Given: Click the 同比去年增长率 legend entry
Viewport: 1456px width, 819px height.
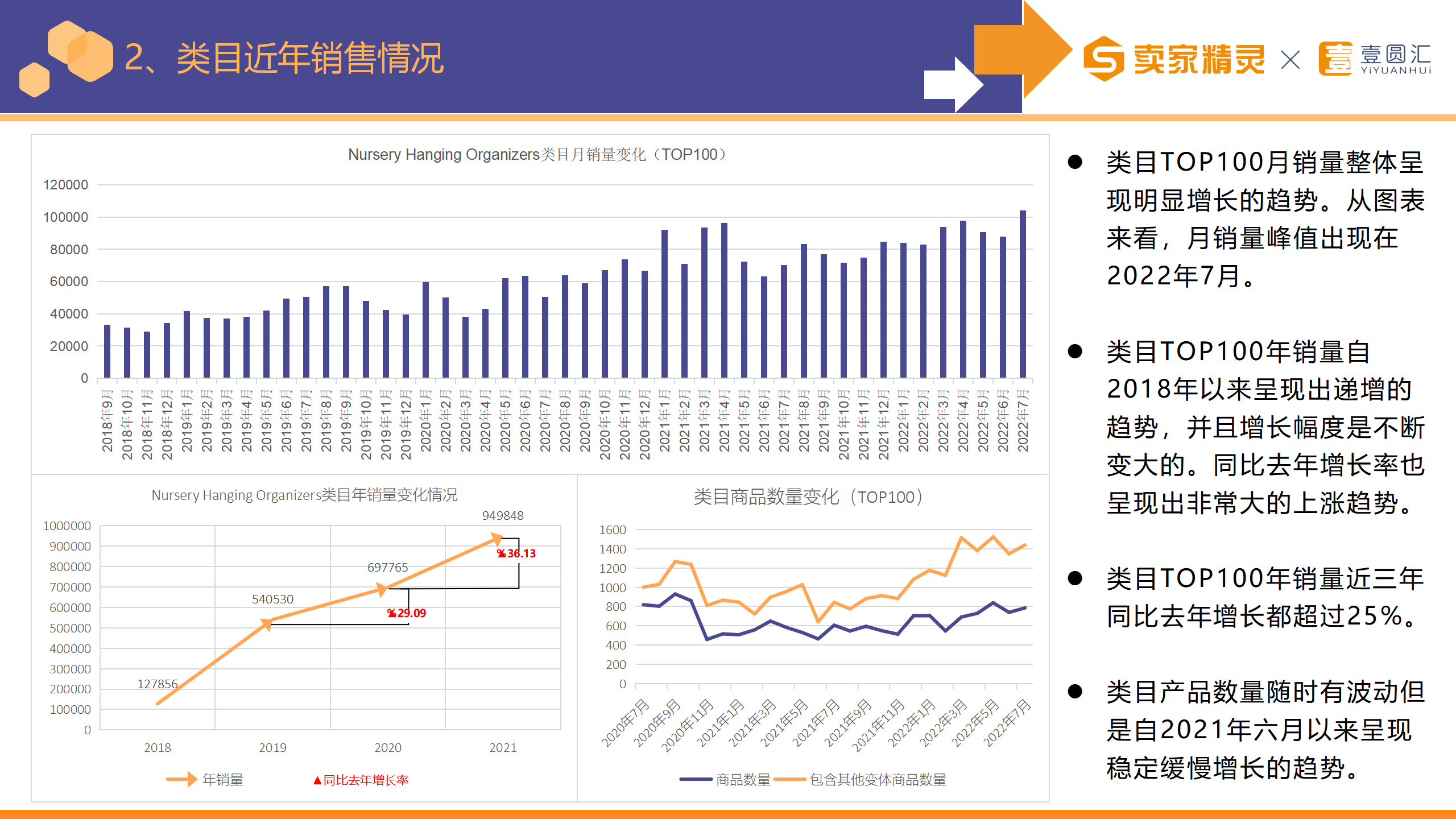Looking at the screenshot, I should (x=361, y=780).
